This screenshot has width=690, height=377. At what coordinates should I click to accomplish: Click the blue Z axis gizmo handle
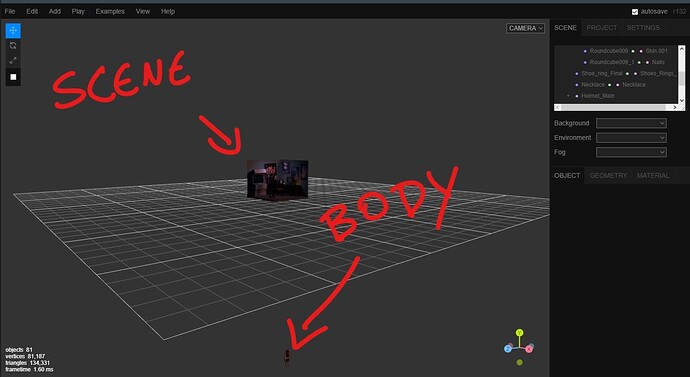tap(508, 349)
